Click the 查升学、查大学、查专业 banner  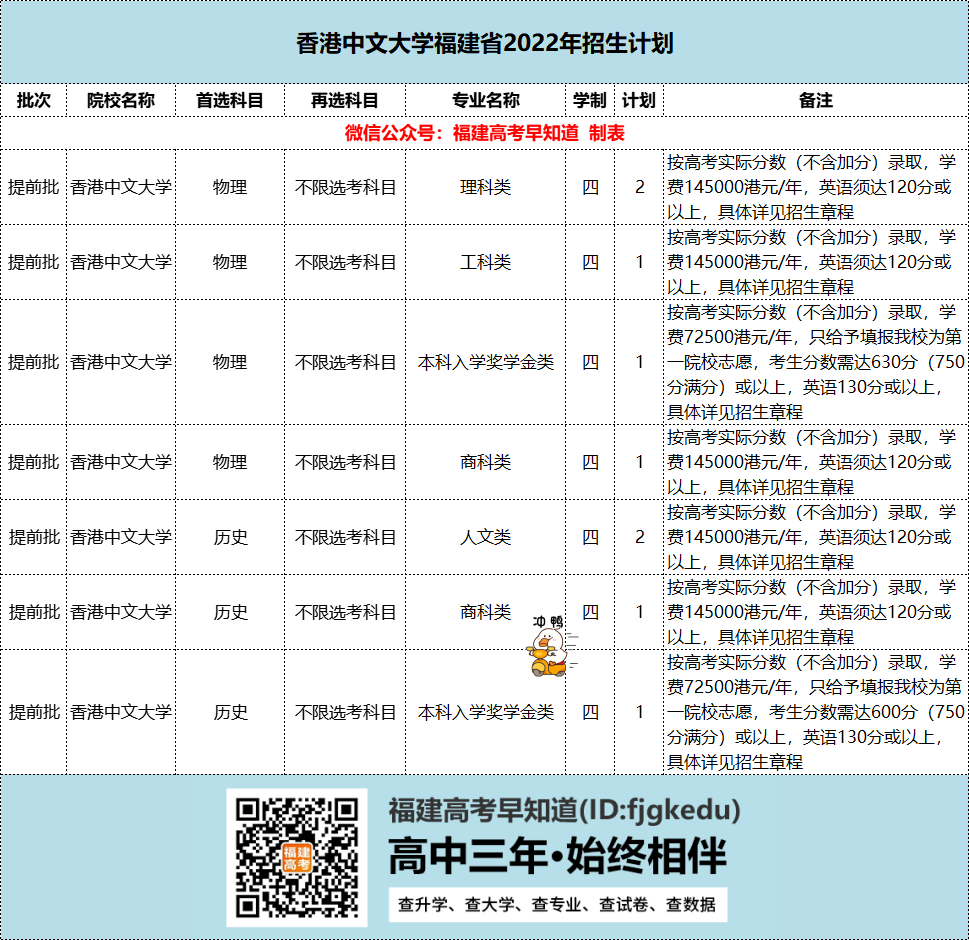point(557,905)
